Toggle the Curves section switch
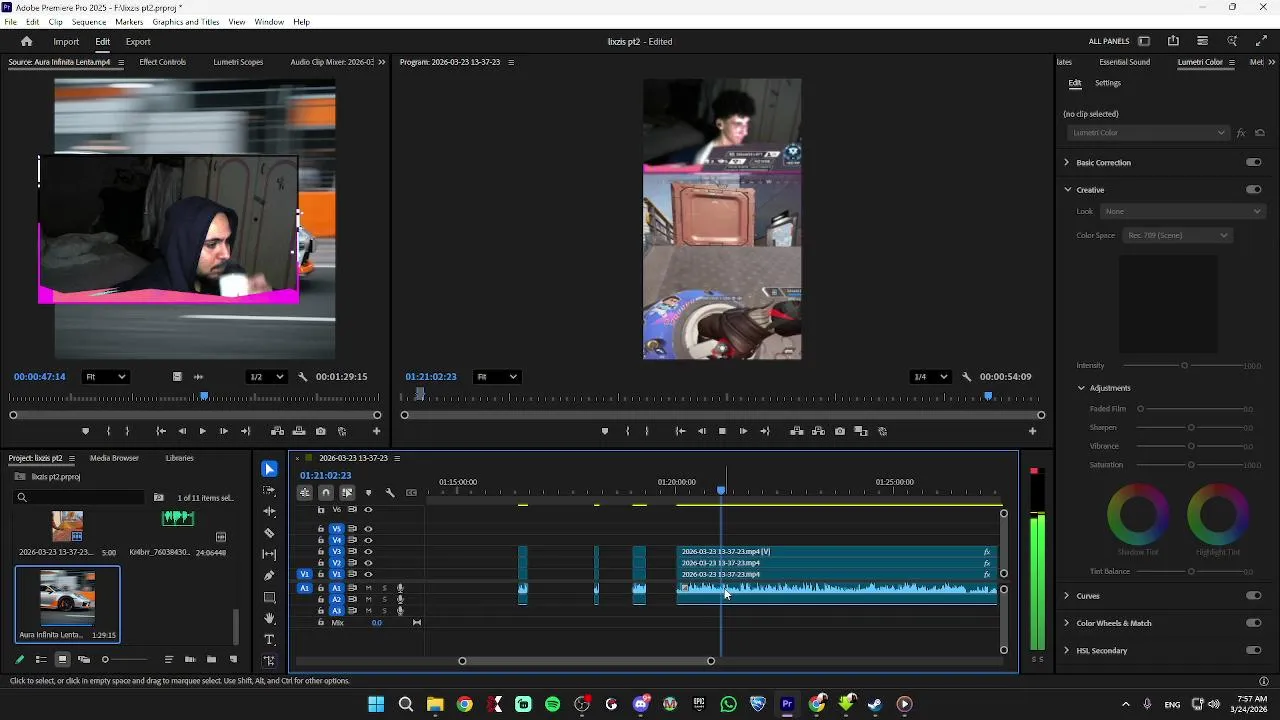Image resolution: width=1280 pixels, height=720 pixels. [1253, 596]
